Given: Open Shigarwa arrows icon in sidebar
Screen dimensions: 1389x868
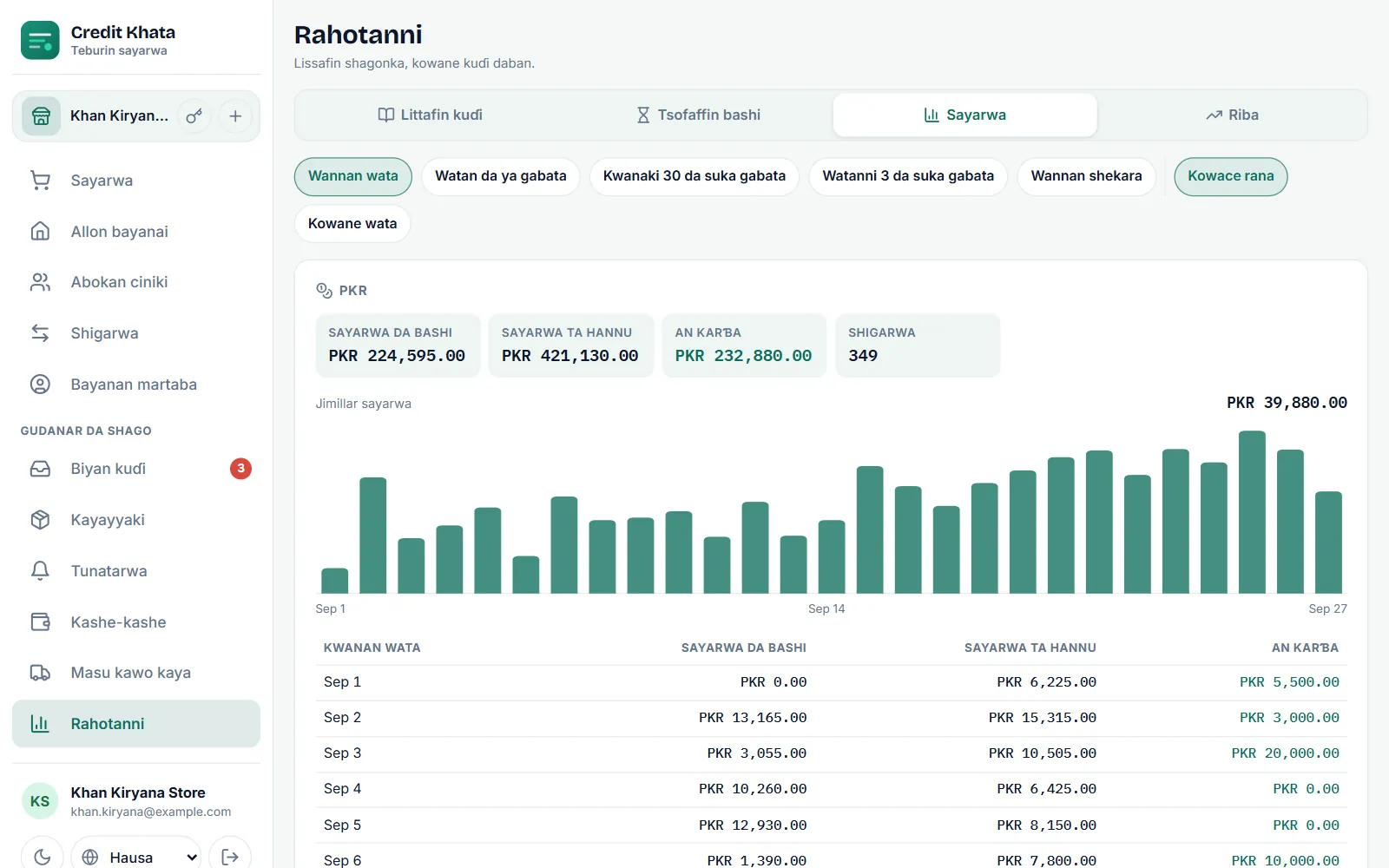Looking at the screenshot, I should click(x=40, y=333).
